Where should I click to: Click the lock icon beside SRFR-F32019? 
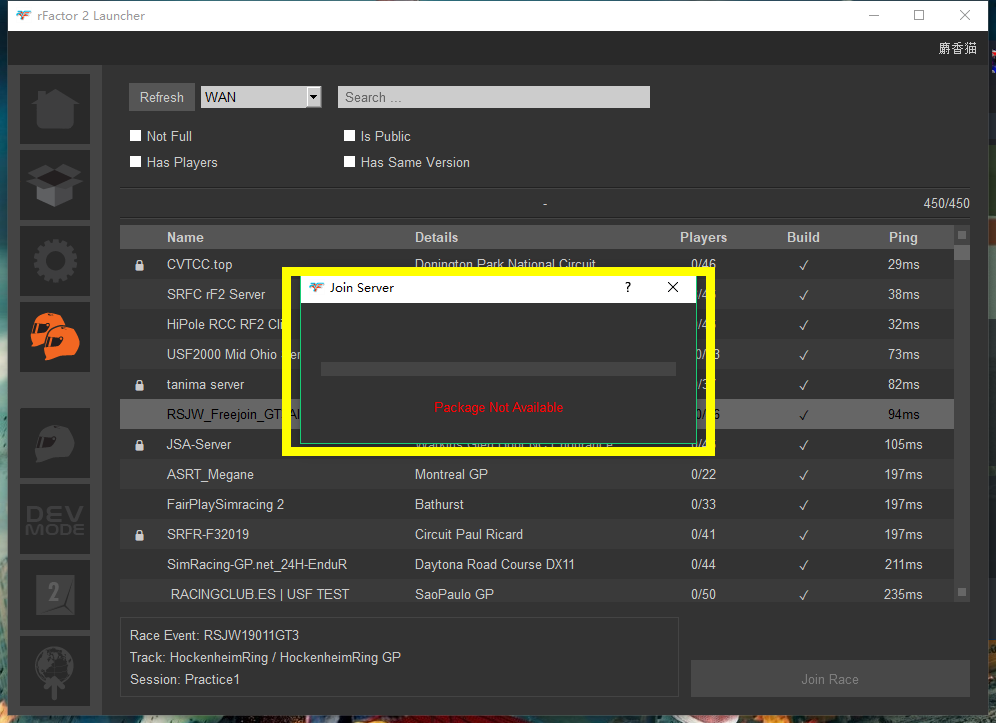[x=140, y=535]
